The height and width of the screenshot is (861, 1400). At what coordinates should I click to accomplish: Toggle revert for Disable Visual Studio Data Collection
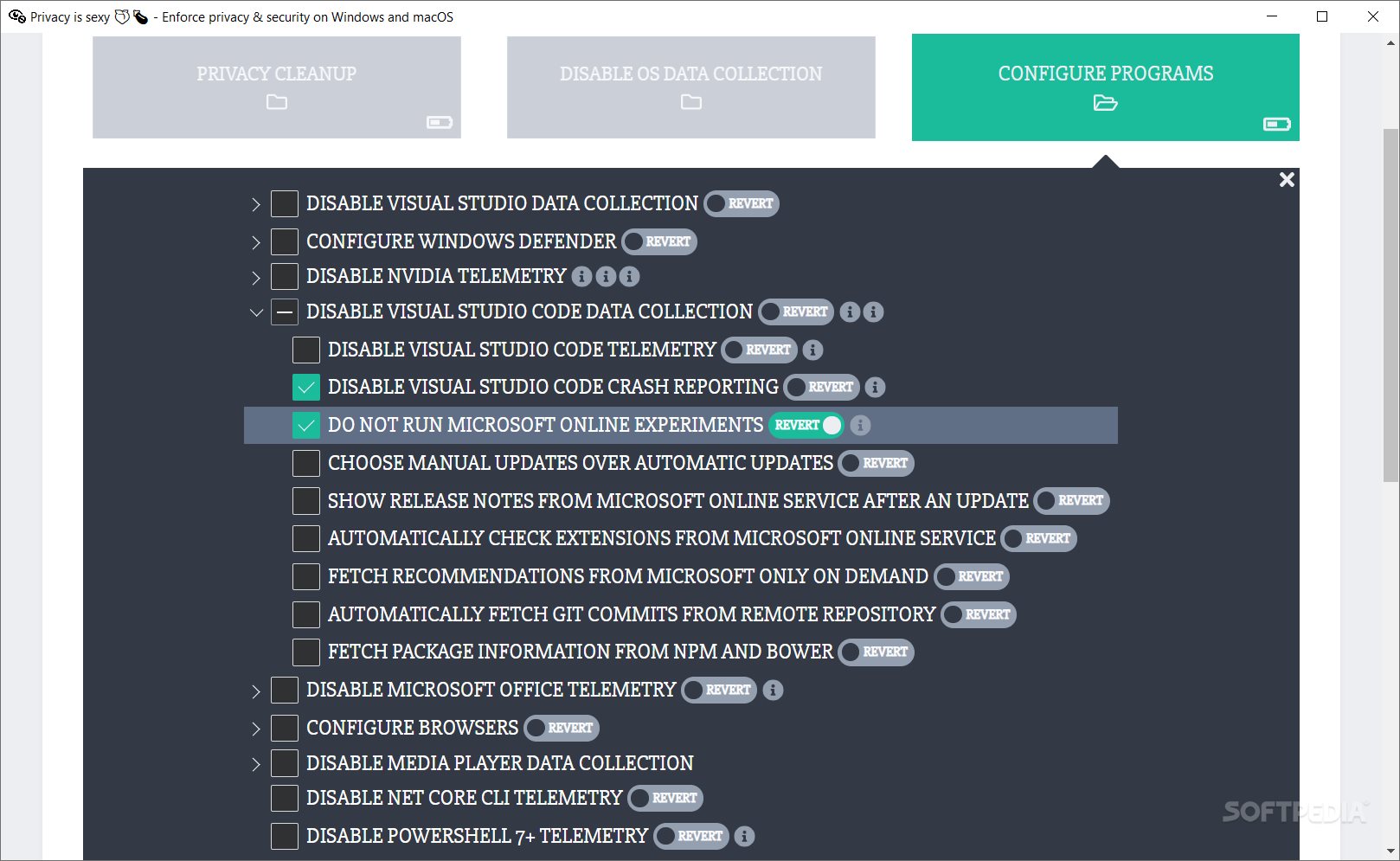(x=742, y=204)
